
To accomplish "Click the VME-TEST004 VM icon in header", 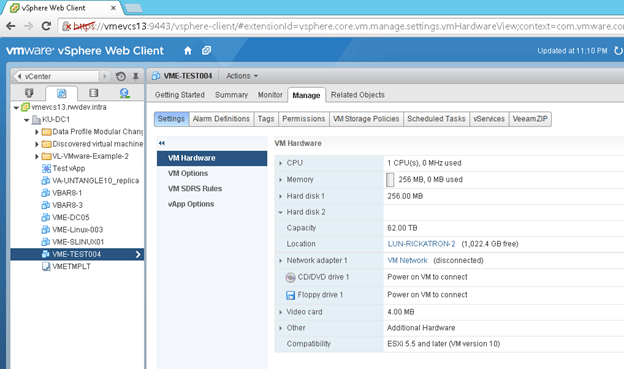I will pyautogui.click(x=156, y=76).
